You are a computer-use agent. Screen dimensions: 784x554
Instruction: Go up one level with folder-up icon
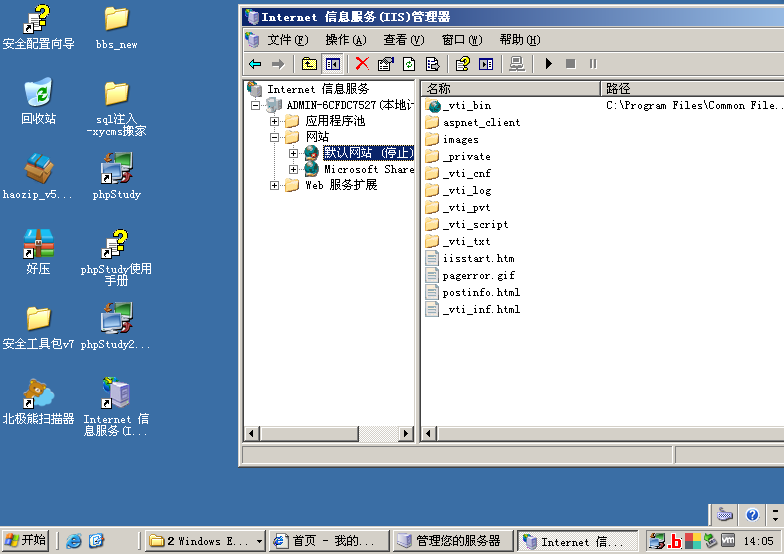310,64
